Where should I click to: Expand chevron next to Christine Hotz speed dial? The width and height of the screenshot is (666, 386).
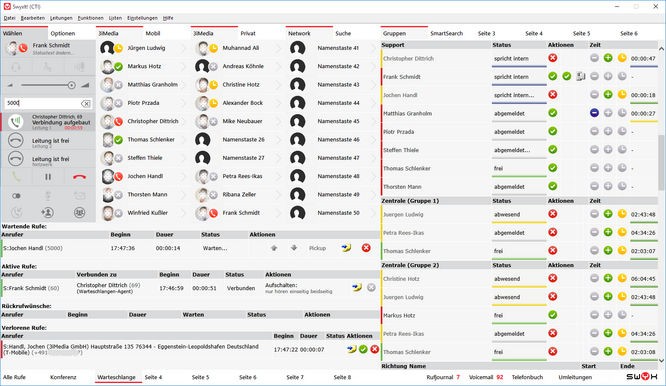tap(279, 85)
